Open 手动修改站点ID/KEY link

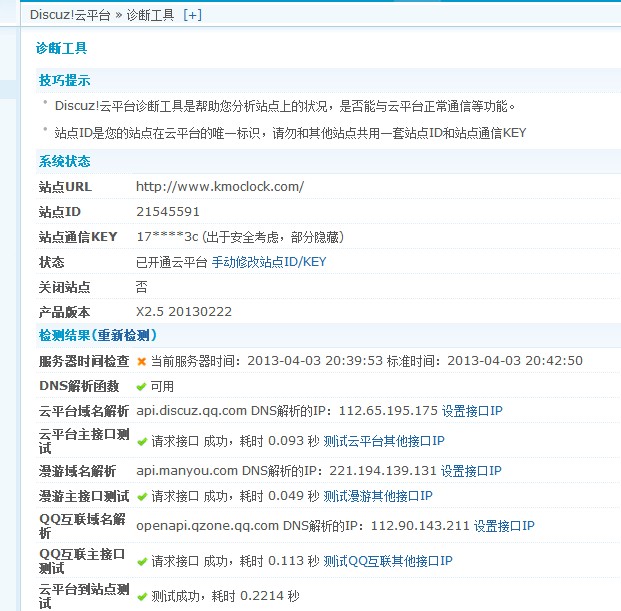[268, 262]
